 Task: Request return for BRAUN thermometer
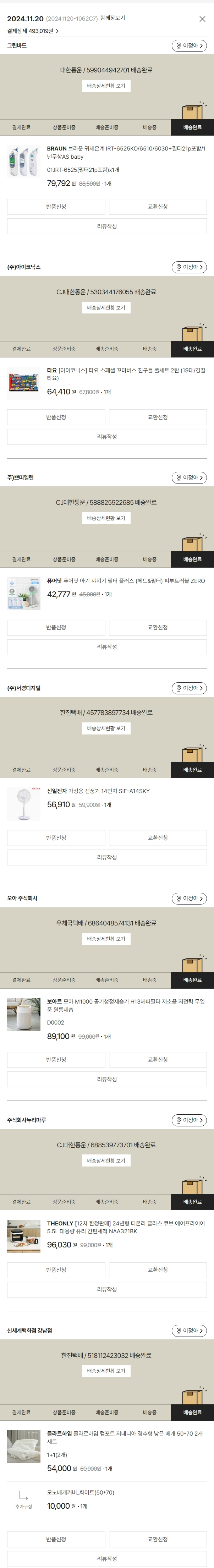point(56,207)
